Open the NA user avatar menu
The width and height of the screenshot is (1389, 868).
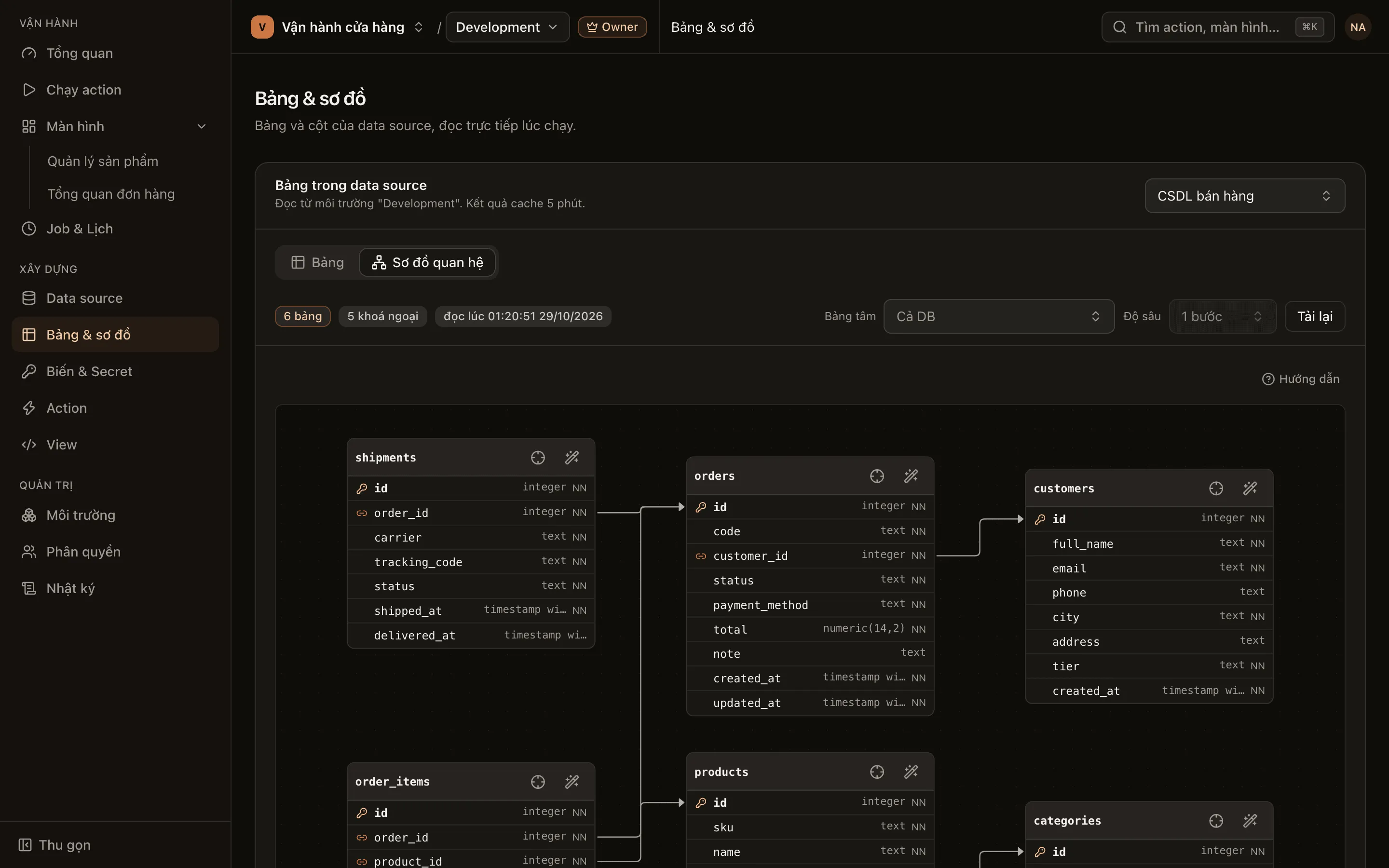pos(1358,27)
